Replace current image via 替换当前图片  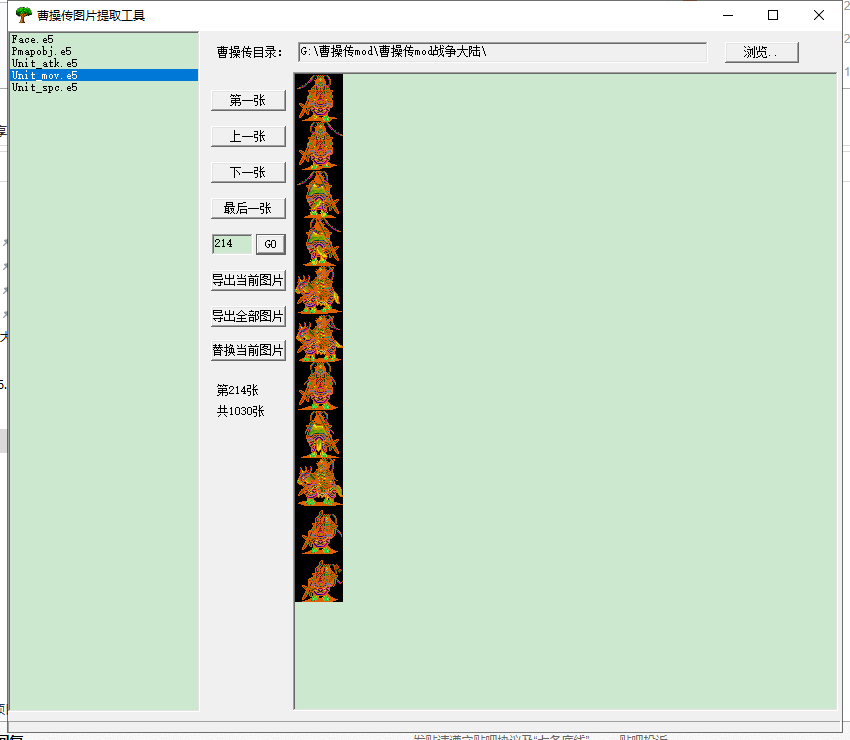[248, 350]
